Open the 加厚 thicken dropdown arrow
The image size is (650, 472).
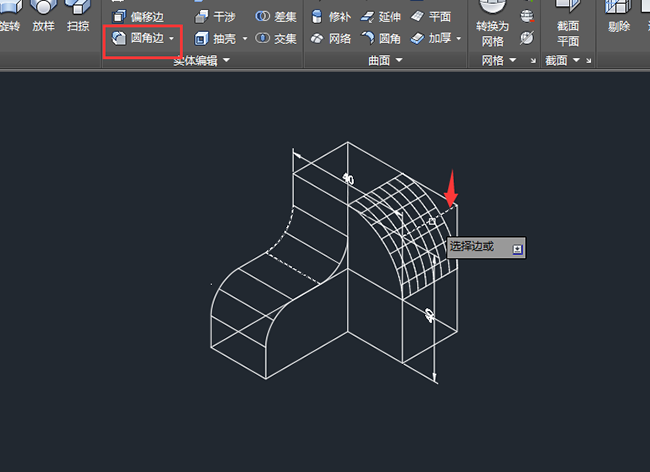[x=458, y=39]
